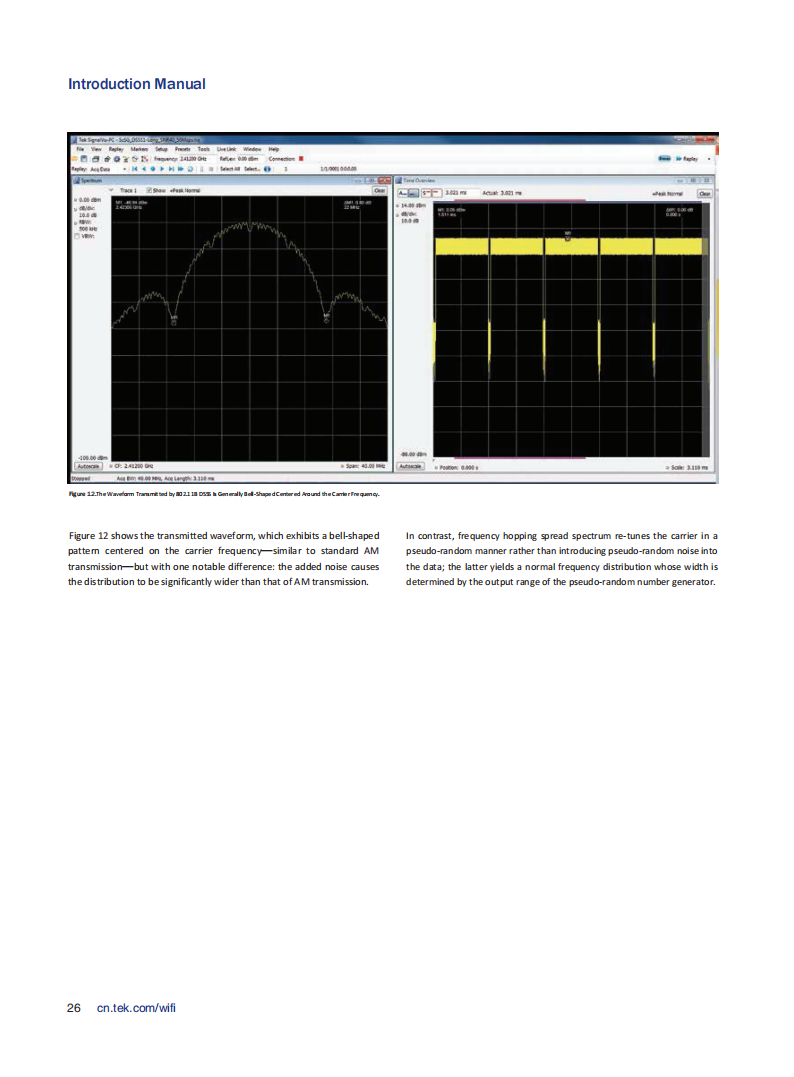Toggle the VBW checkbox
The width and height of the screenshot is (794, 1077).
[x=77, y=236]
